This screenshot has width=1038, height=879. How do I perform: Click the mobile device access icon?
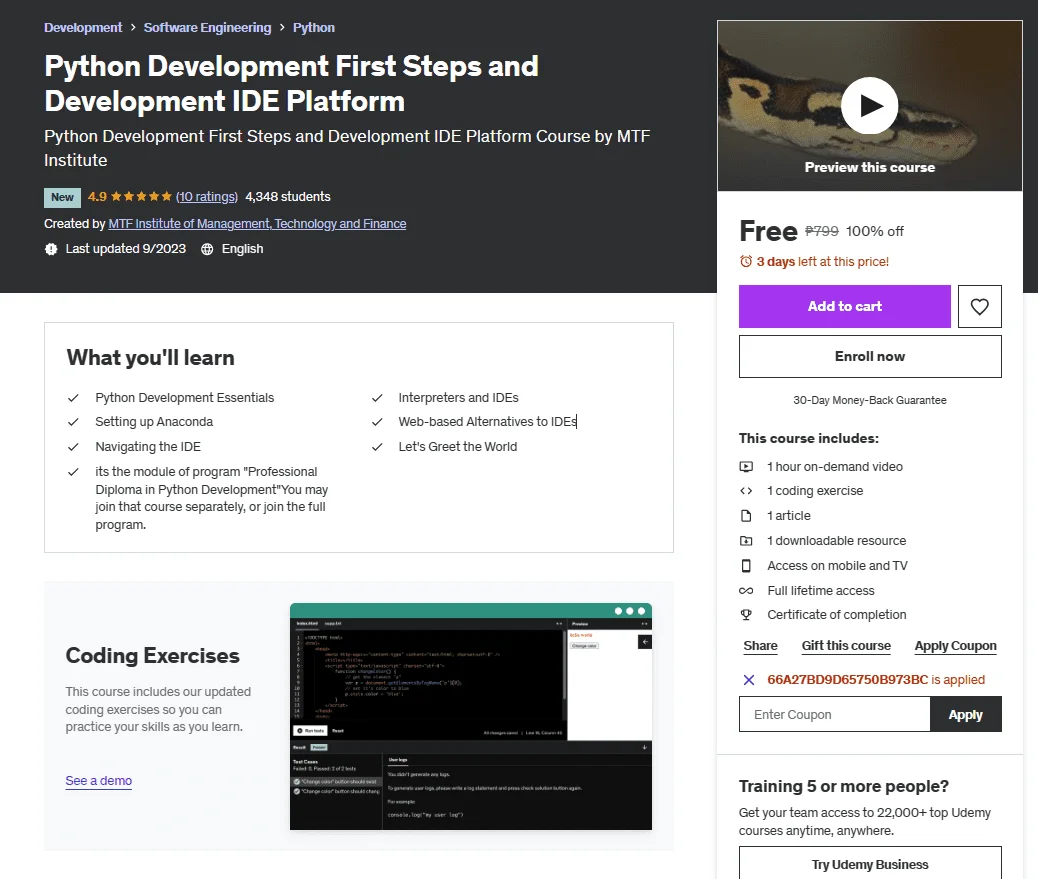(746, 566)
